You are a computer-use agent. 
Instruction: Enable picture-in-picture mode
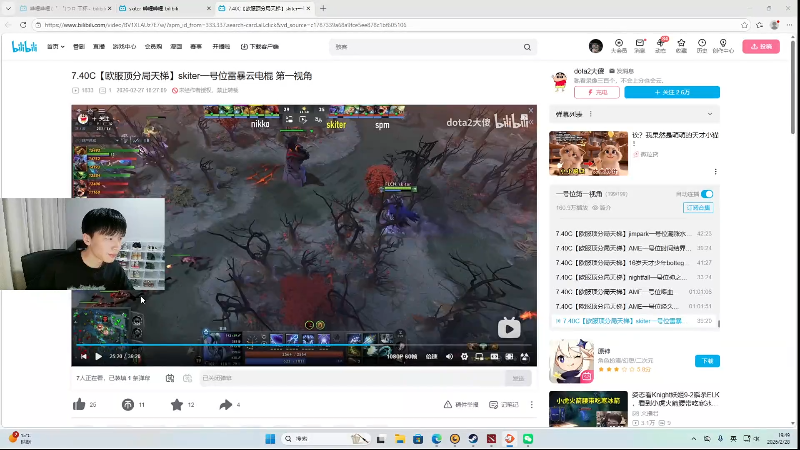click(x=479, y=357)
